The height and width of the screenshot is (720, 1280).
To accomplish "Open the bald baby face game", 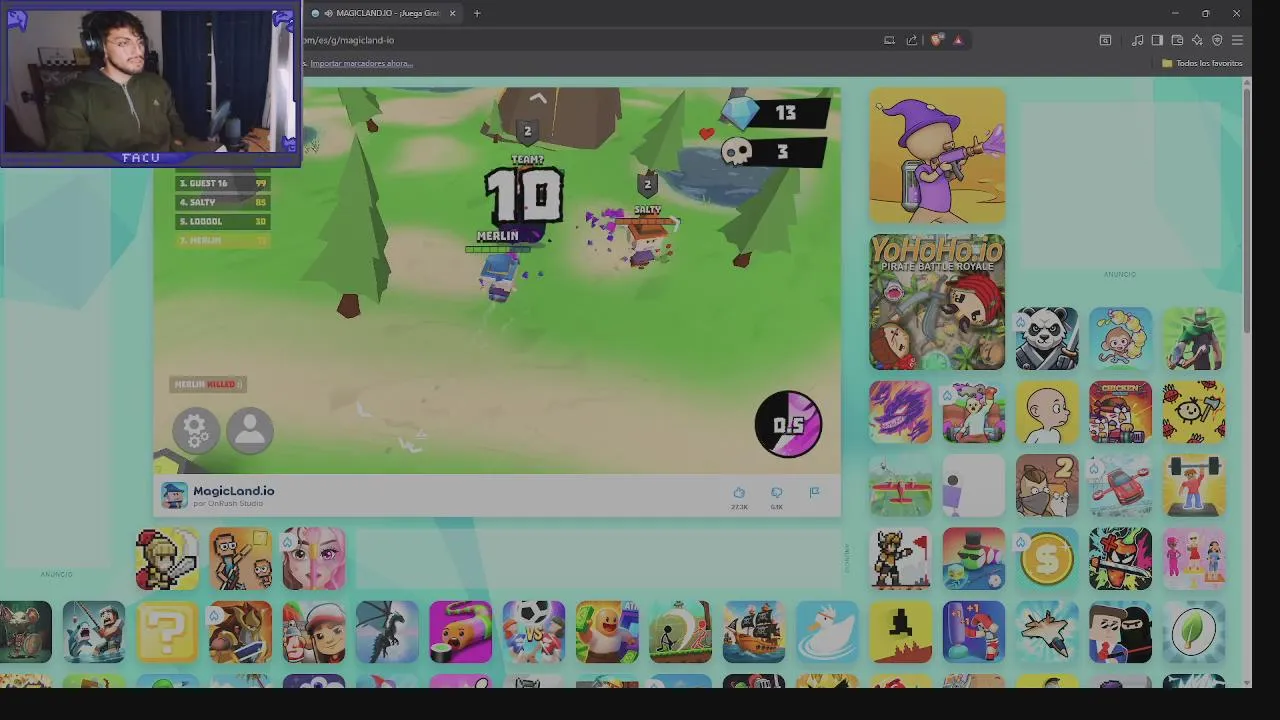I will 1047,412.
